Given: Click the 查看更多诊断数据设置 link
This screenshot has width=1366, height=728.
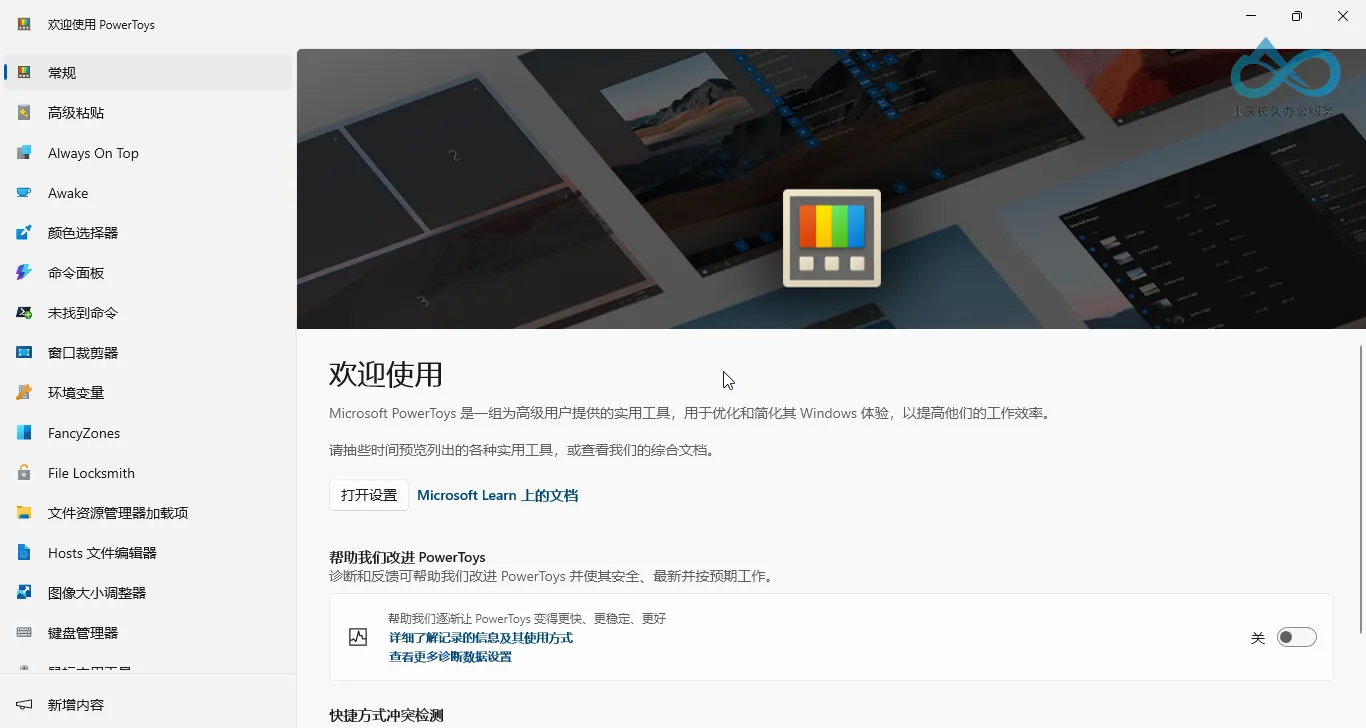Looking at the screenshot, I should pos(450,657).
